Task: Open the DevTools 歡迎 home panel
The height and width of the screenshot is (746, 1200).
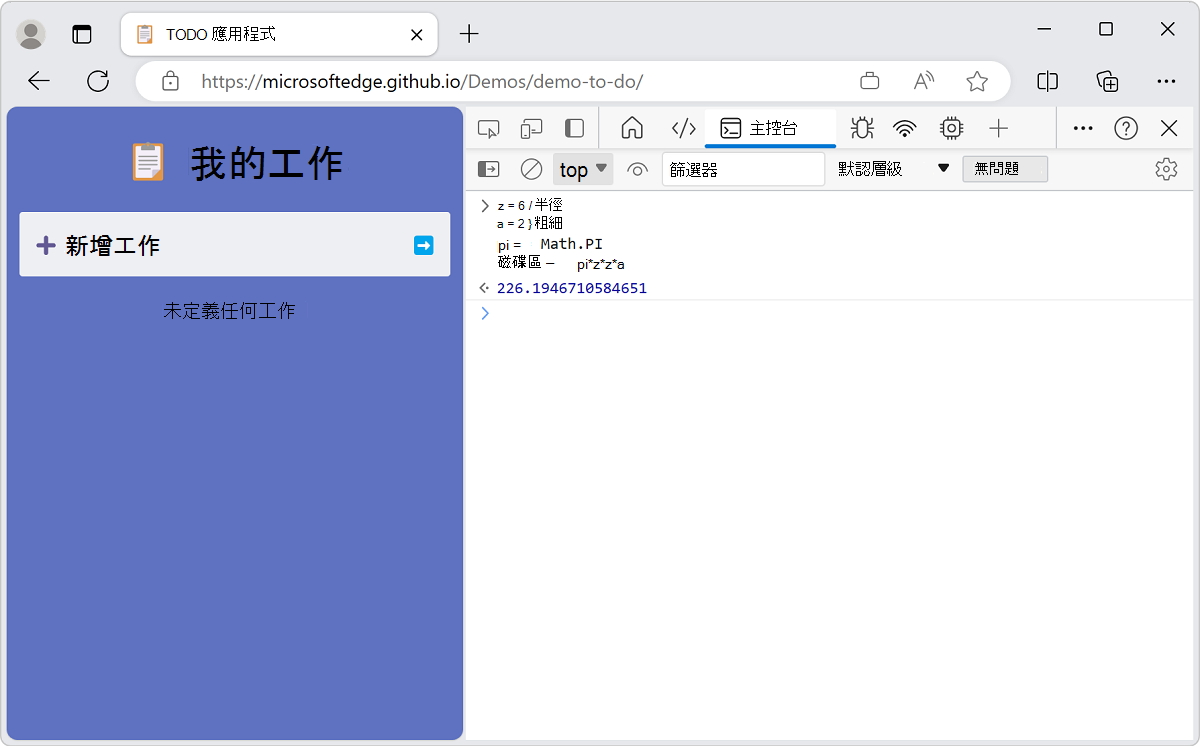Action: tap(633, 128)
